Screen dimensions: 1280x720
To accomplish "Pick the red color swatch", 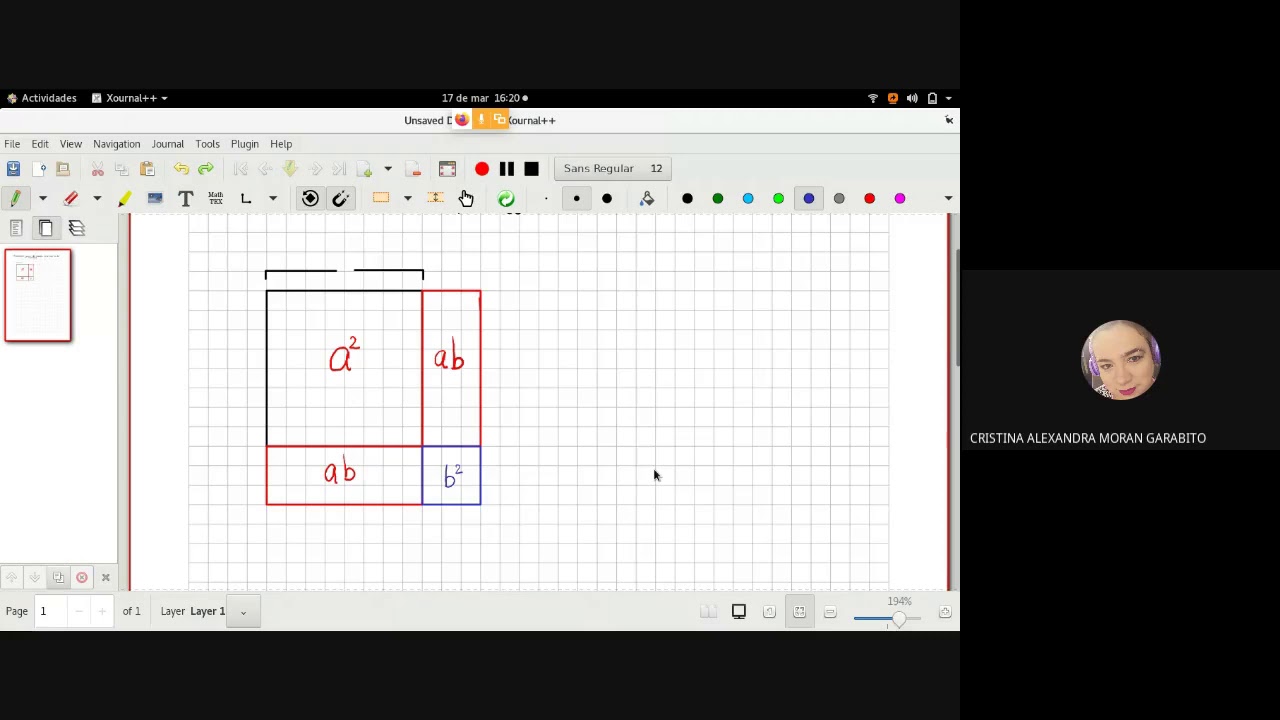I will pos(869,198).
